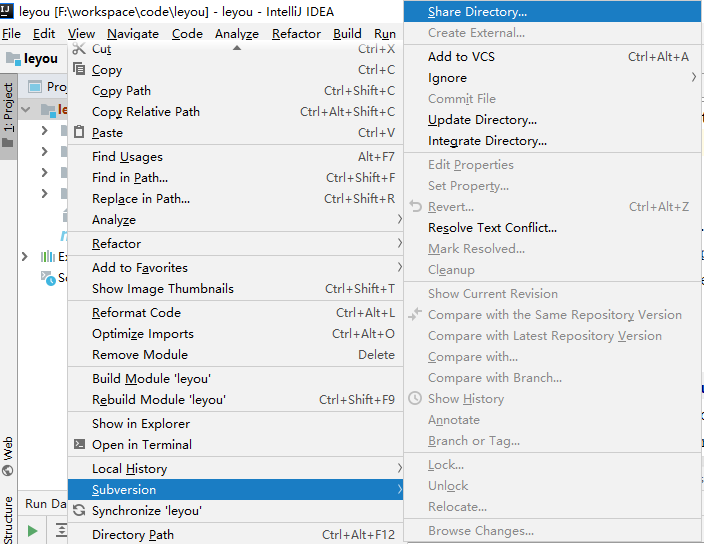The image size is (704, 544).
Task: Select Update Directory... entry
Action: [482, 120]
